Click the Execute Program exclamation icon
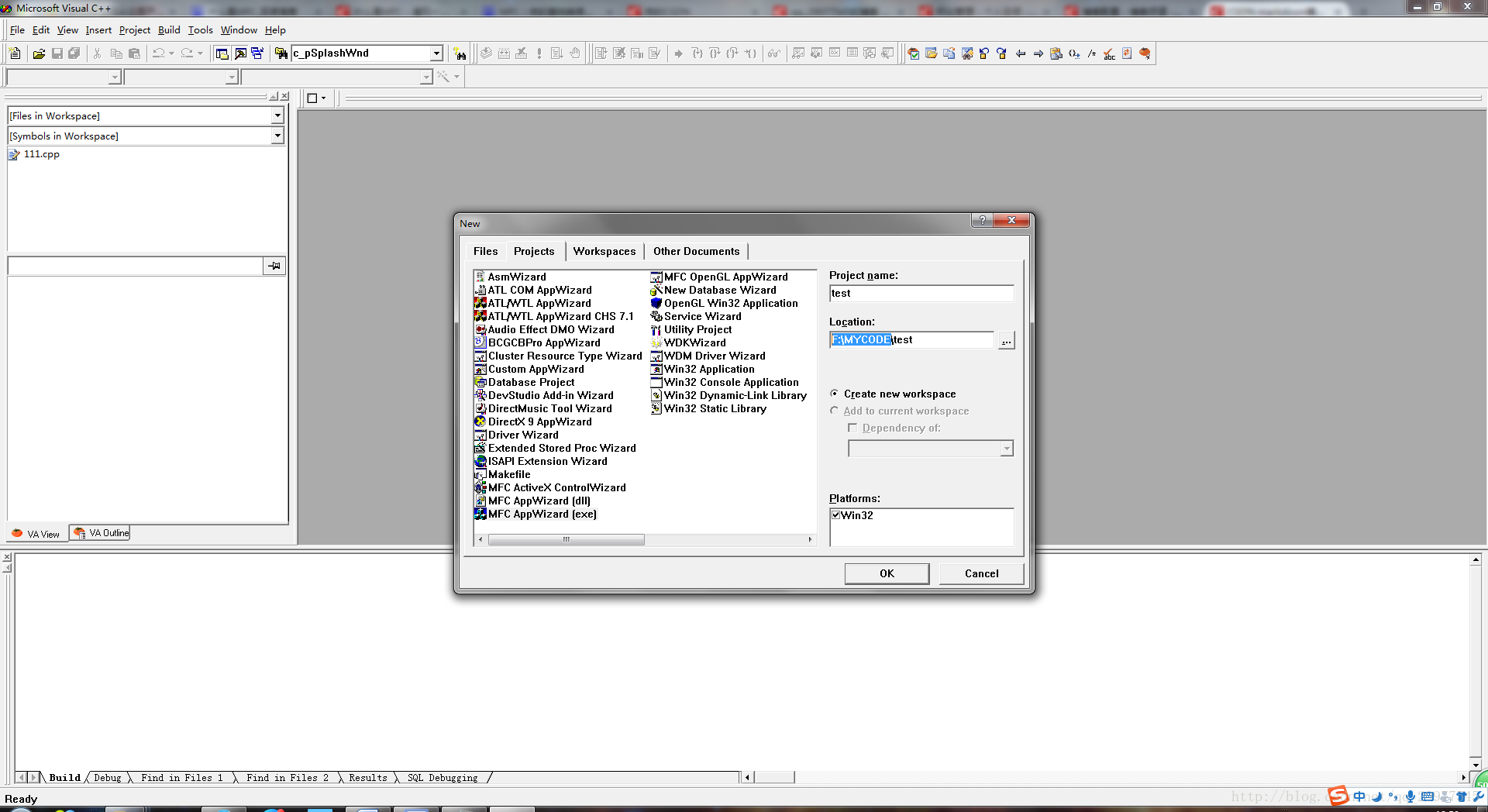This screenshot has height=812, width=1488. (539, 53)
